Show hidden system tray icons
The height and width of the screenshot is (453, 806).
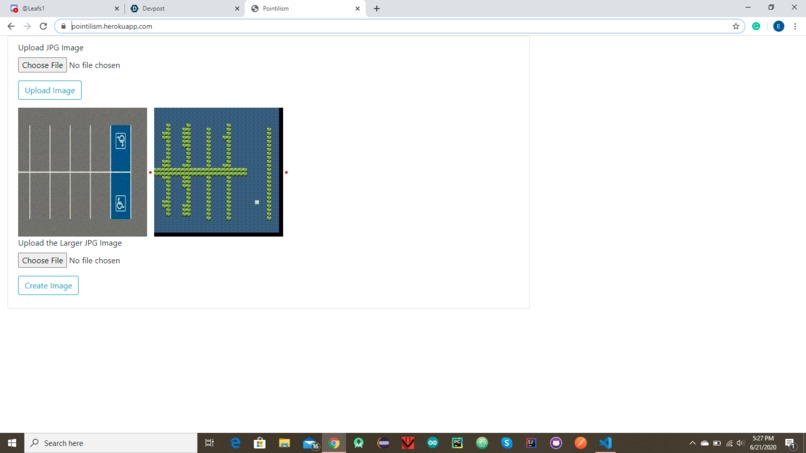click(692, 443)
